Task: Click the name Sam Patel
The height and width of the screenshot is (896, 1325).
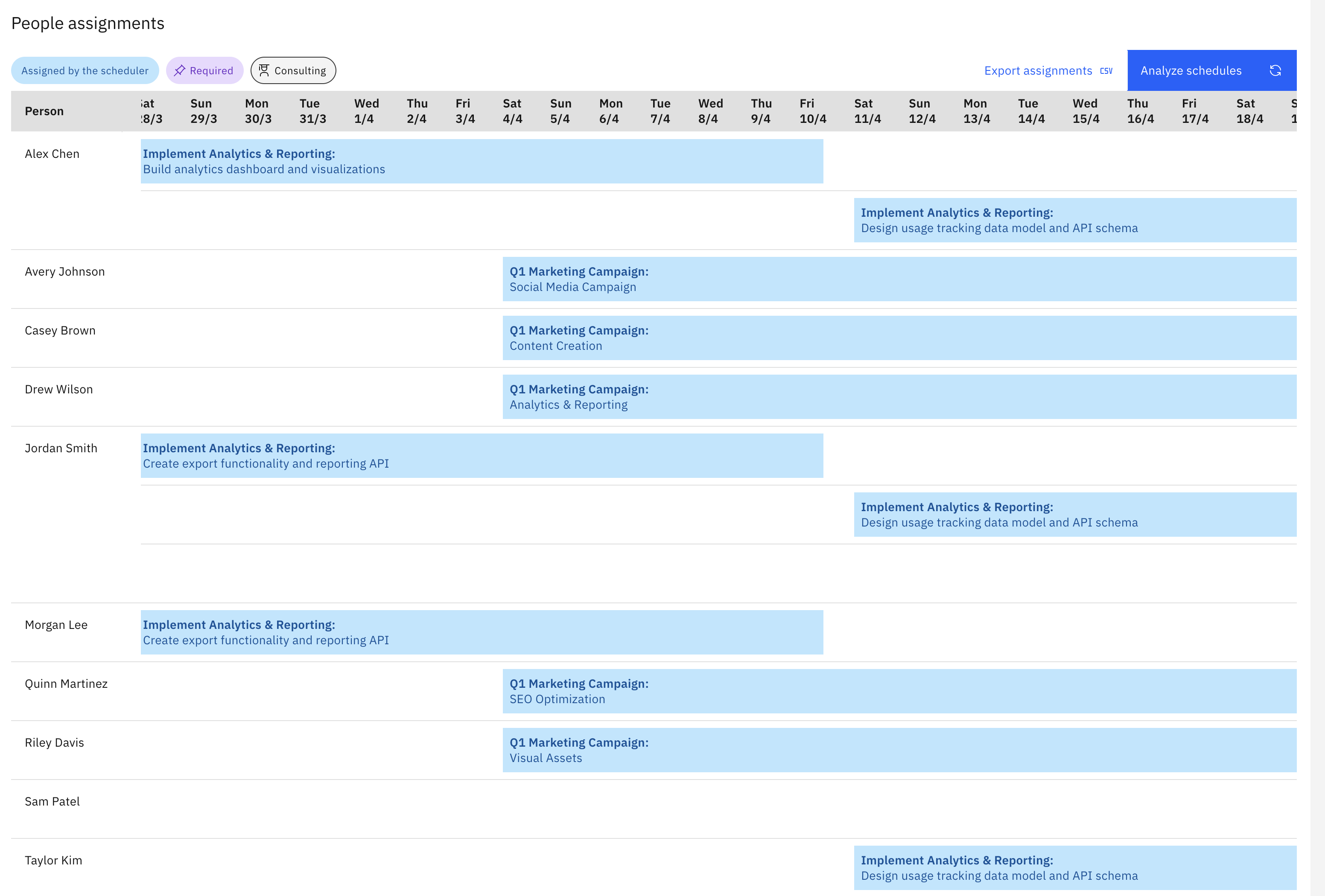Action: pos(52,801)
